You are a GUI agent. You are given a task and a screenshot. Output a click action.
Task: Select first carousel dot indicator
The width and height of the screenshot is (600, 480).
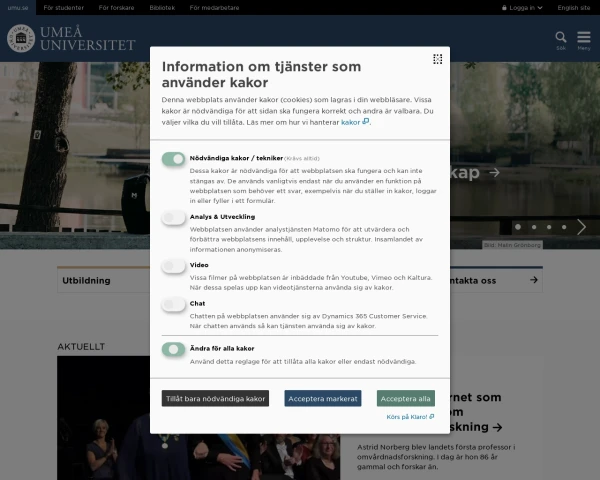518,227
